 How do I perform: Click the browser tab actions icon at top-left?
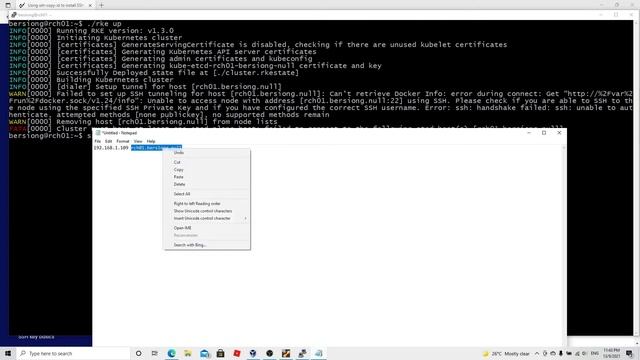(8, 5)
